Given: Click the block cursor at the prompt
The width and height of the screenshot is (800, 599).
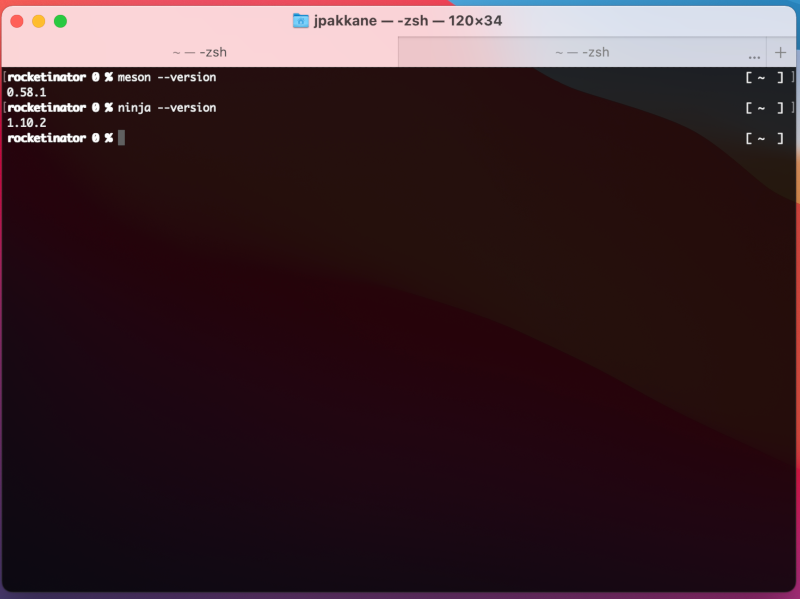Looking at the screenshot, I should pos(120,138).
